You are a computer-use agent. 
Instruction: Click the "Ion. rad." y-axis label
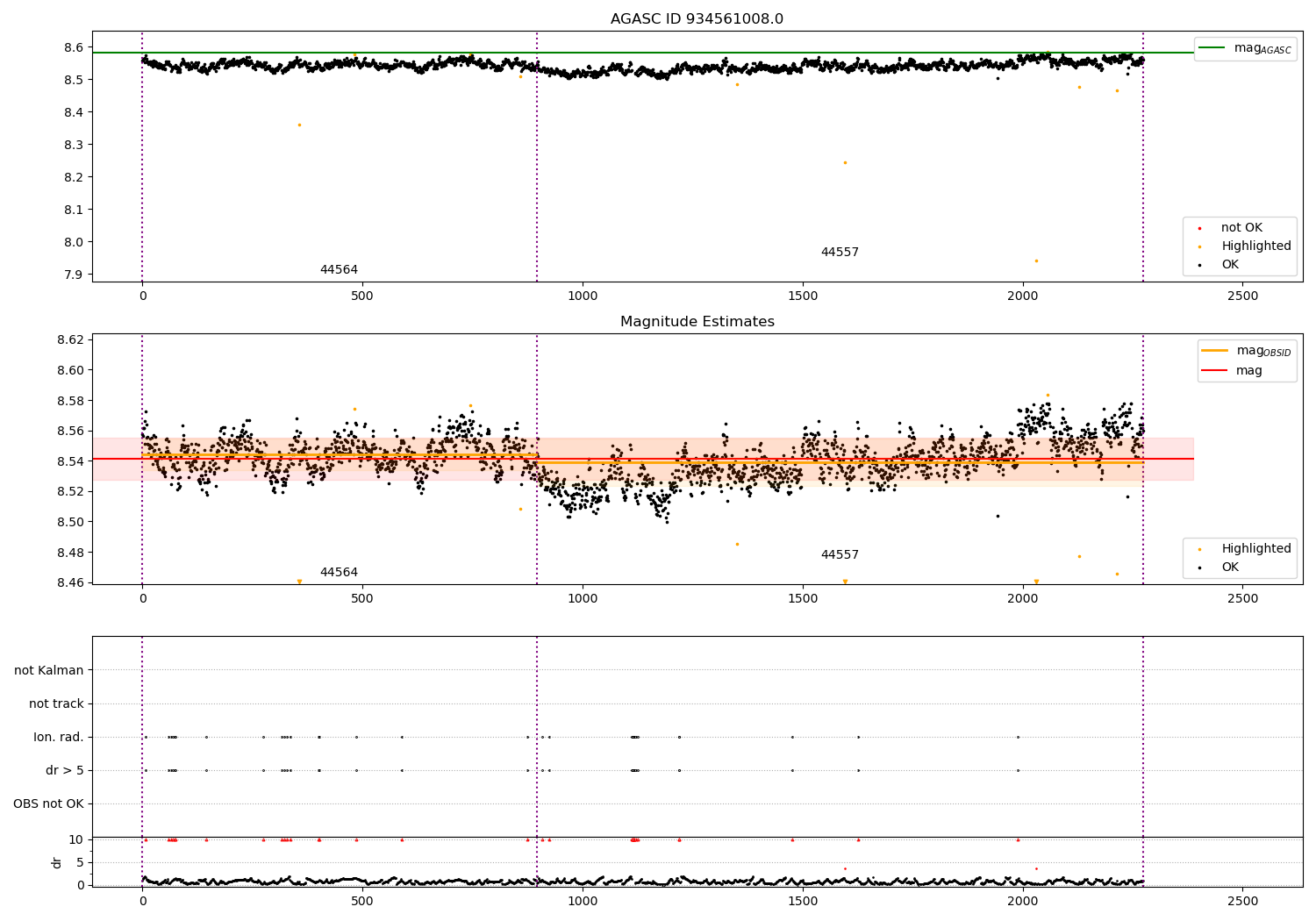click(59, 737)
